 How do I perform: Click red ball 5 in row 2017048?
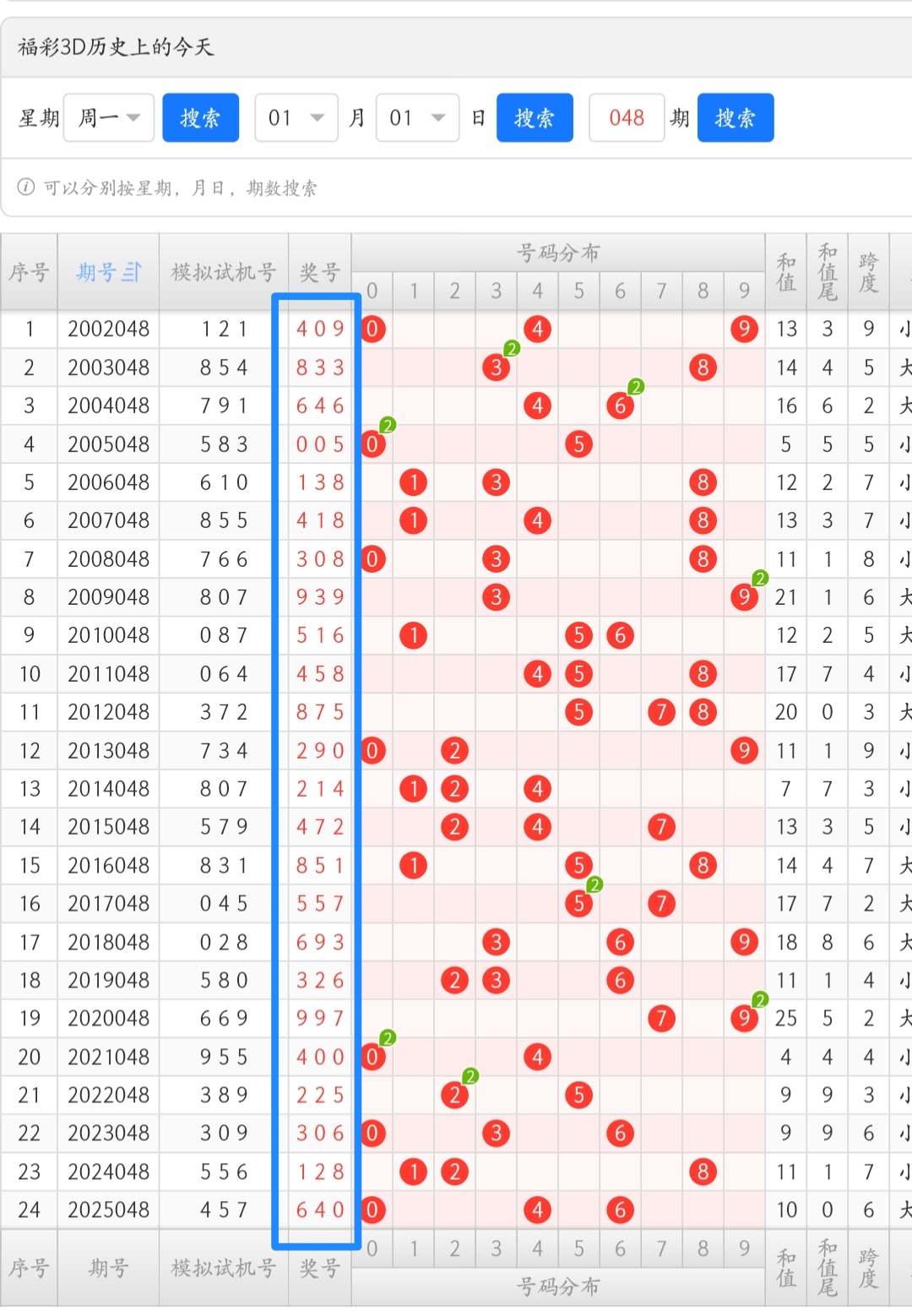578,904
